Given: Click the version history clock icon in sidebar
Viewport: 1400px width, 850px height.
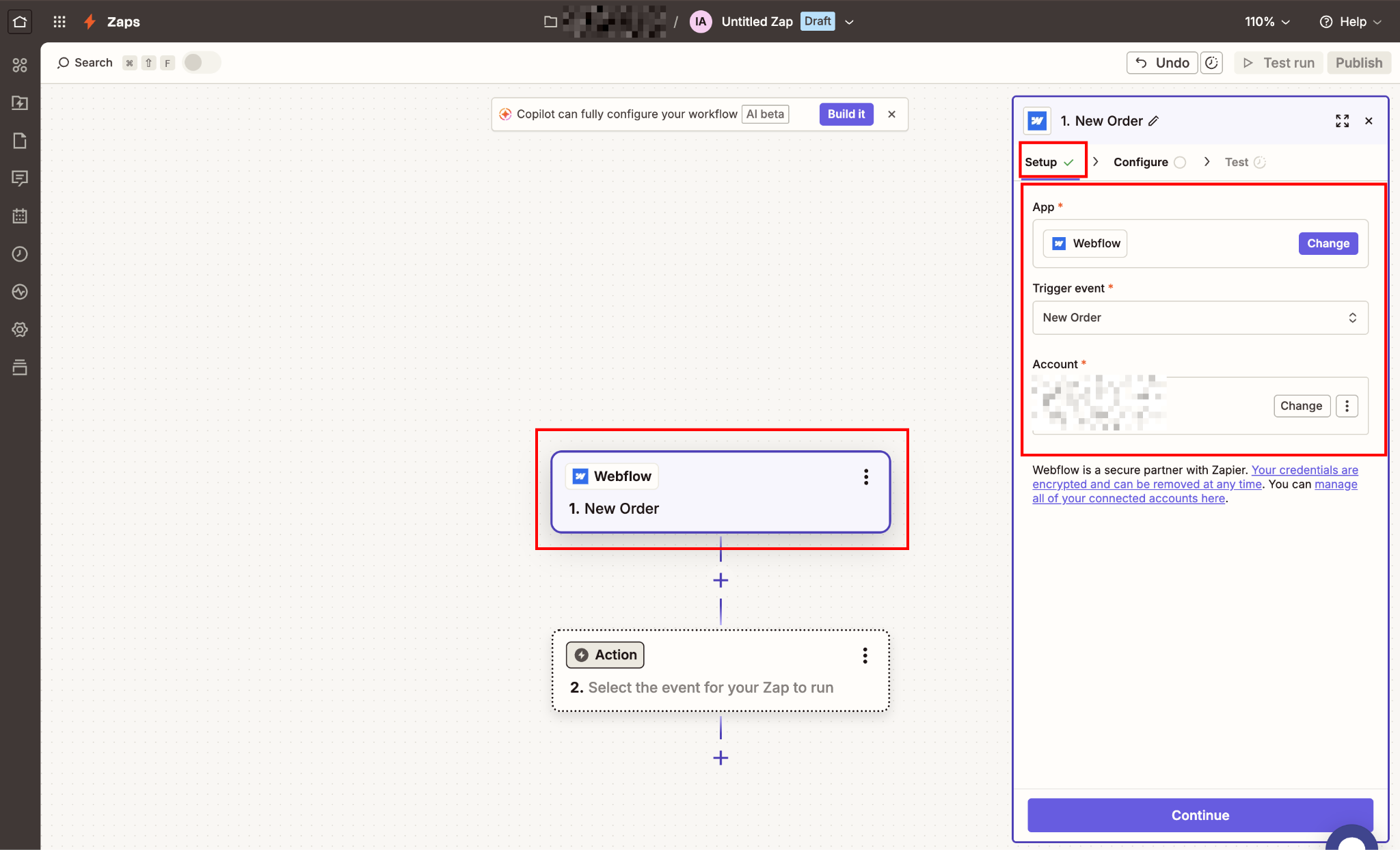Looking at the screenshot, I should click(x=20, y=254).
